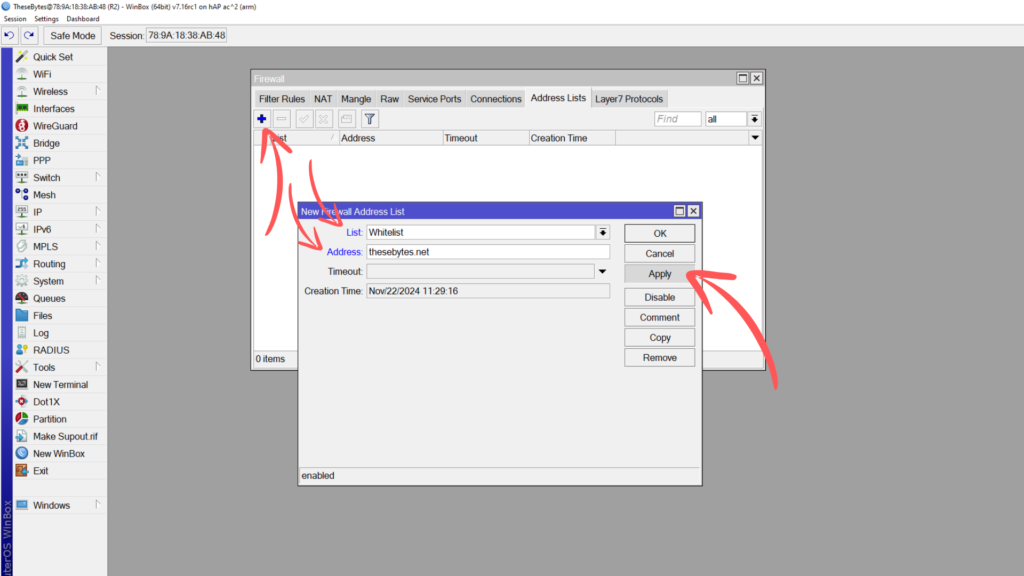Switch to the Layer7 Protocols tab
The image size is (1024, 576).
coord(628,99)
